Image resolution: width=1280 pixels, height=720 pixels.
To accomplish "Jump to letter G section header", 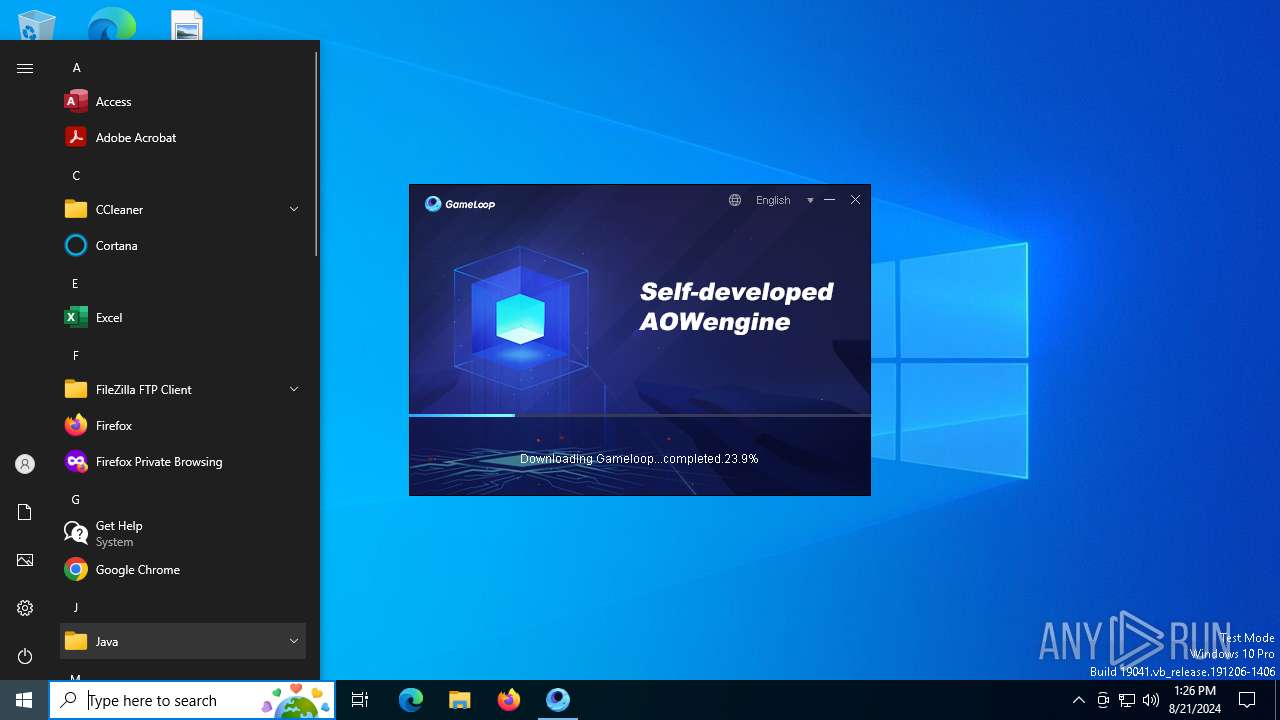I will click(x=76, y=499).
